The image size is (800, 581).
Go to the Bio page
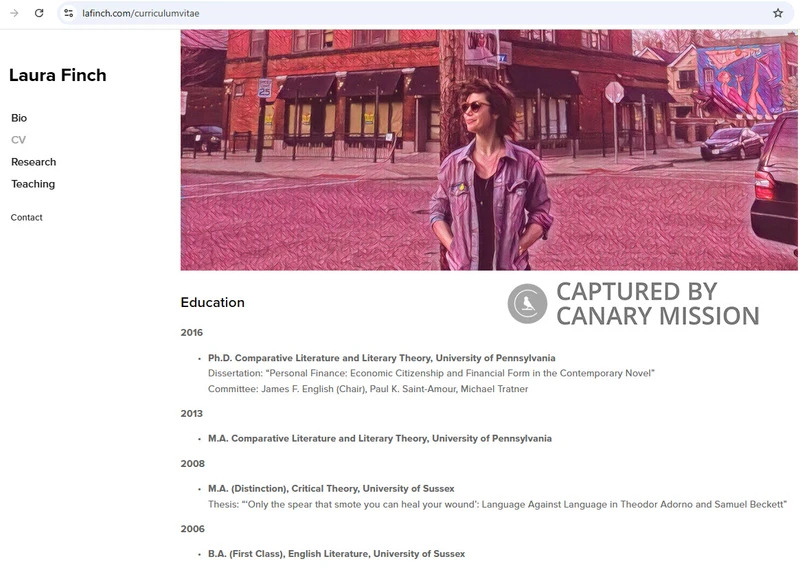coord(19,118)
